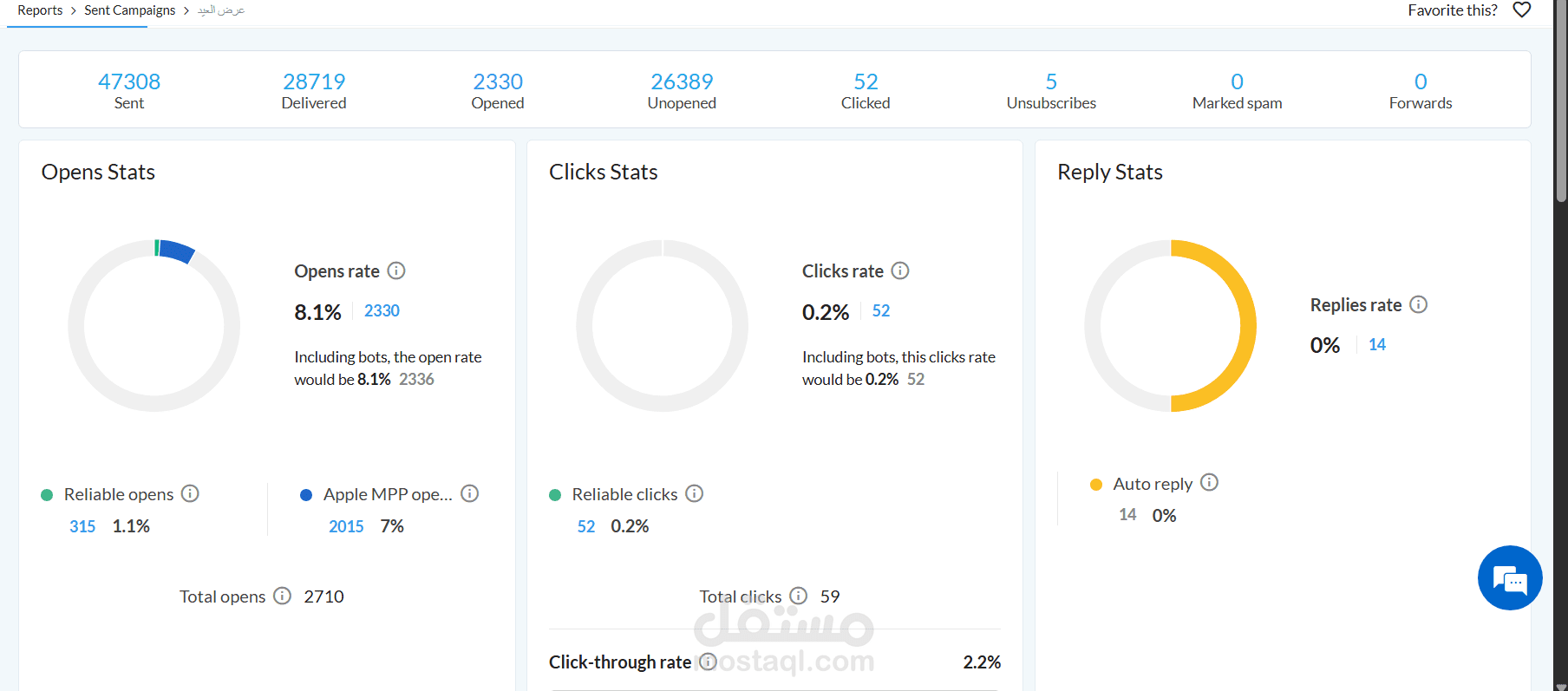Viewport: 1568px width, 691px height.
Task: Open the 0 Marked spam count
Action: click(1237, 81)
